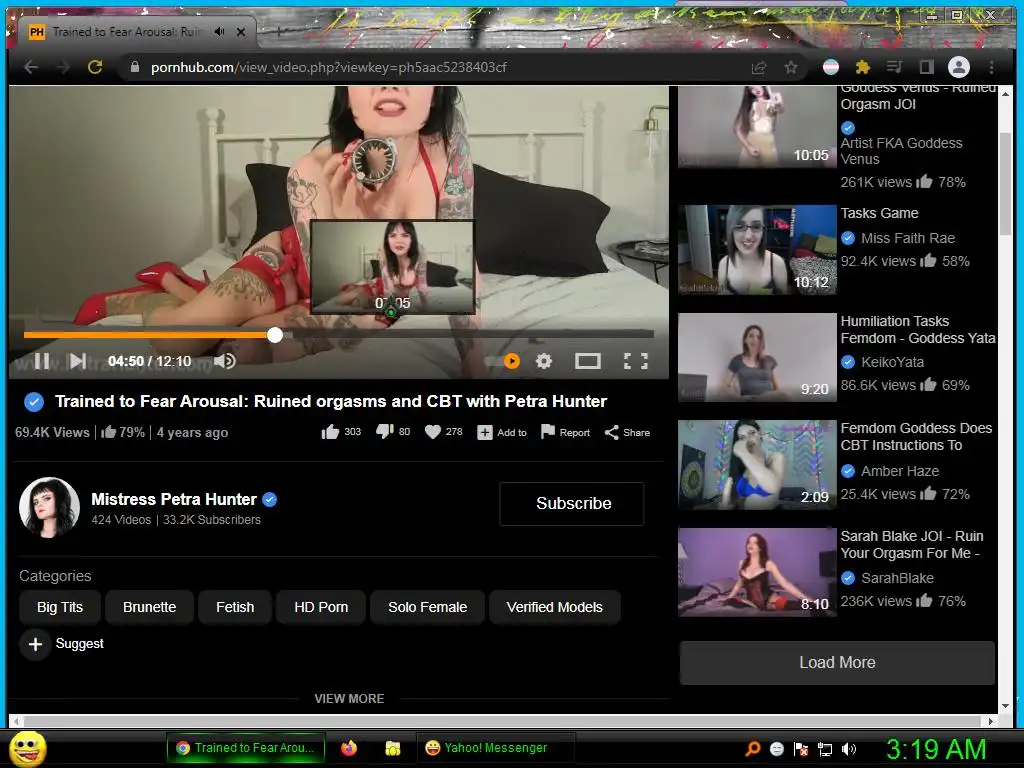1024x768 pixels.
Task: Pause the video playback
Action: click(x=42, y=361)
